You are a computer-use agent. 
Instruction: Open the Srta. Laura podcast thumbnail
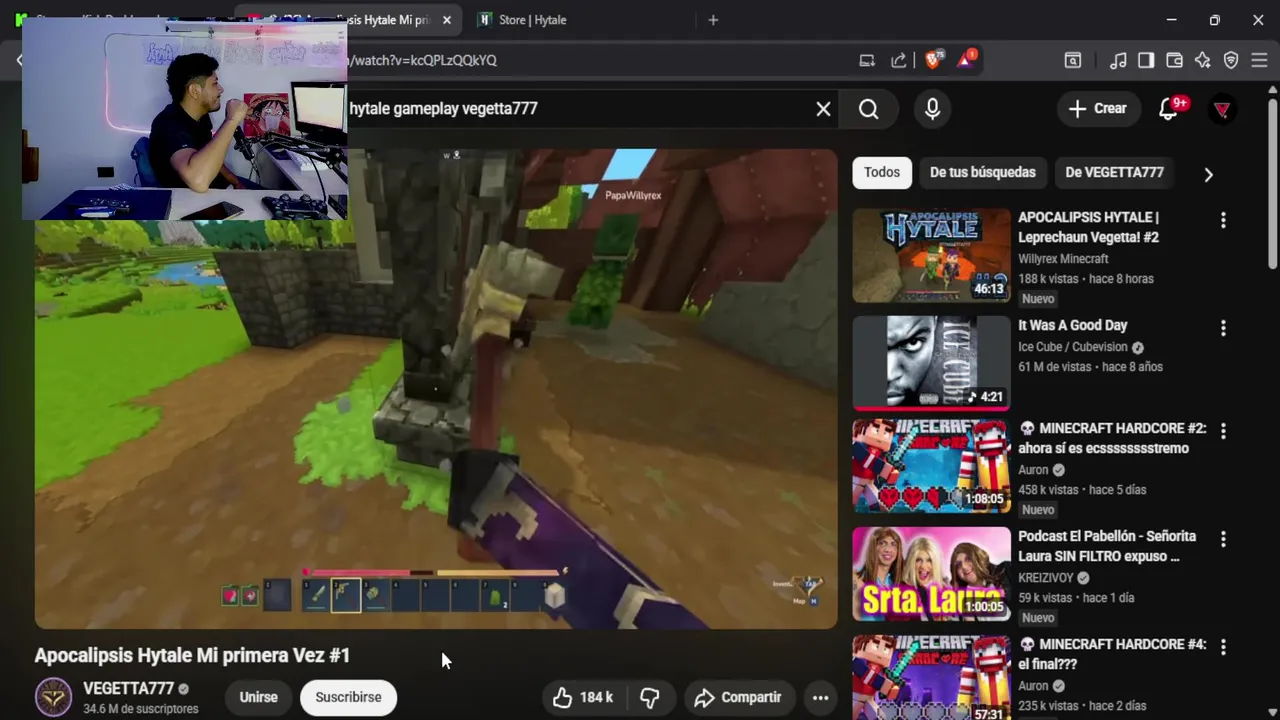pyautogui.click(x=931, y=574)
